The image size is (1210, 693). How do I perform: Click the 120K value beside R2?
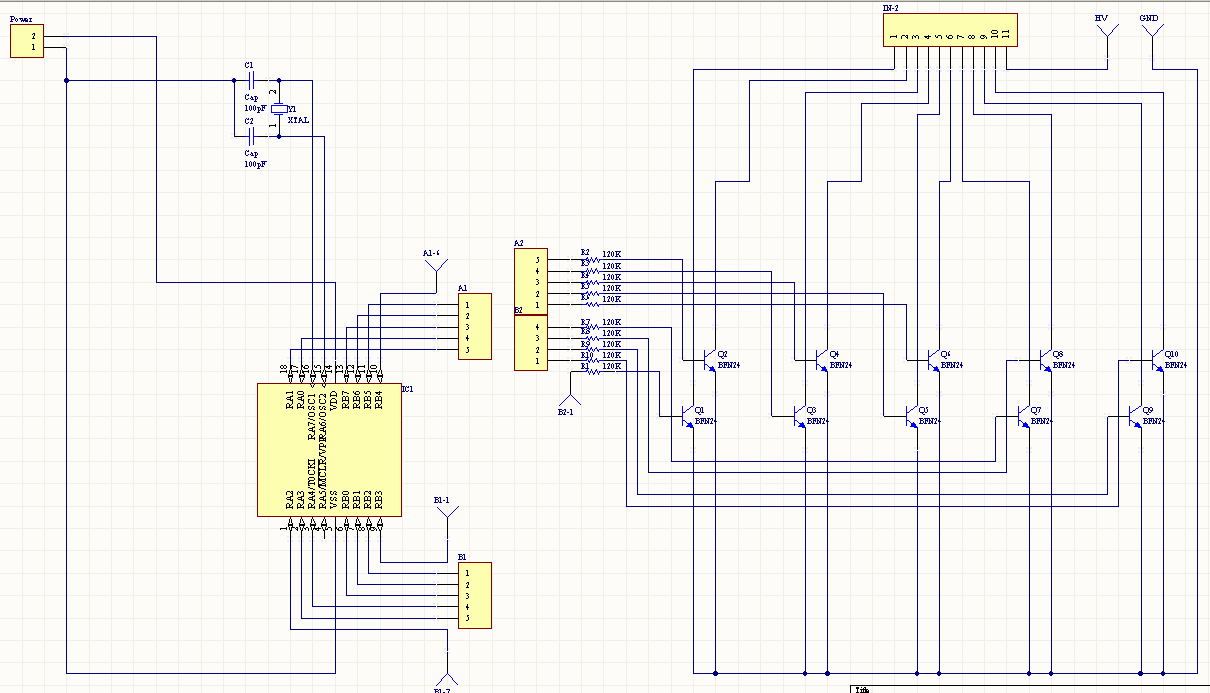[611, 254]
